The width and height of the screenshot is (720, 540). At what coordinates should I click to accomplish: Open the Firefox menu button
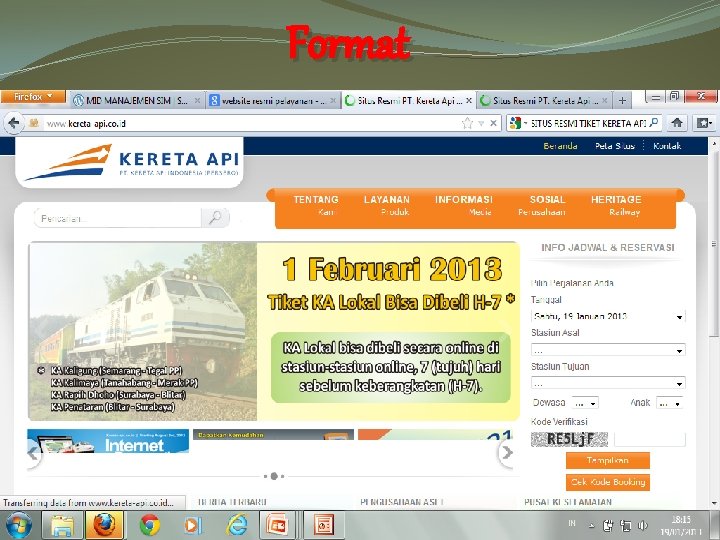33,97
